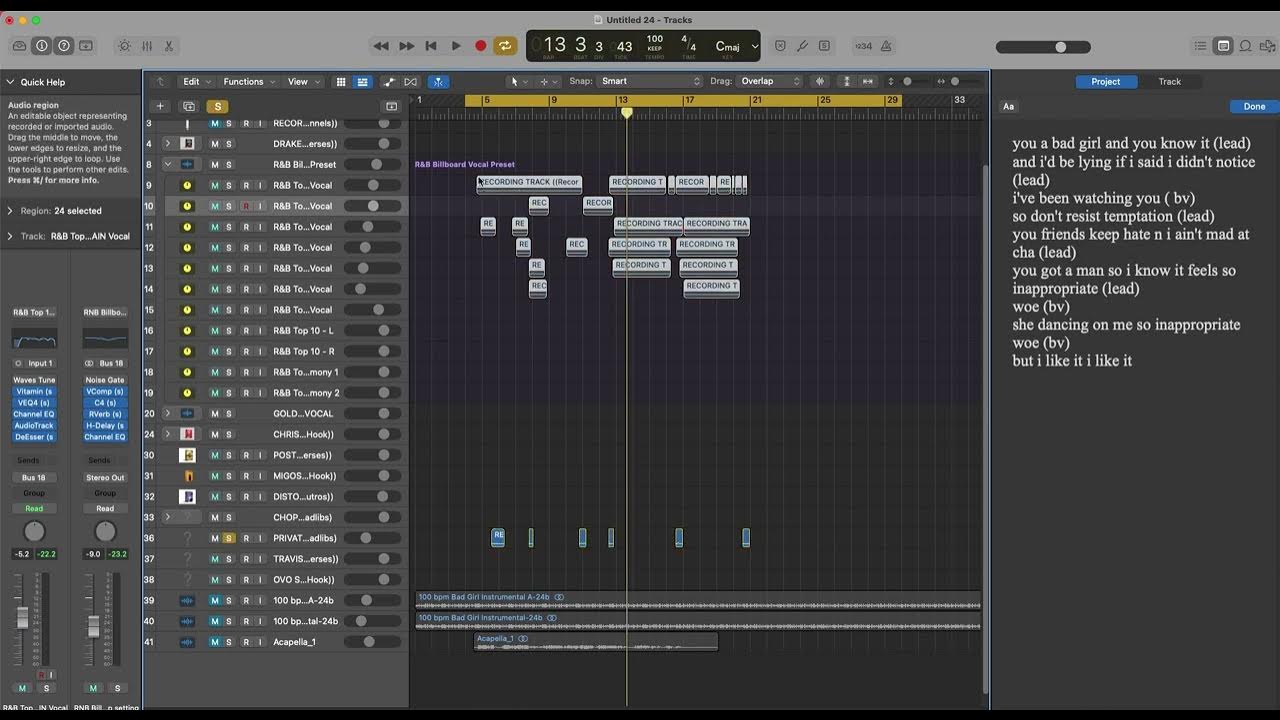Click the H-Delay plugin slot

105,426
